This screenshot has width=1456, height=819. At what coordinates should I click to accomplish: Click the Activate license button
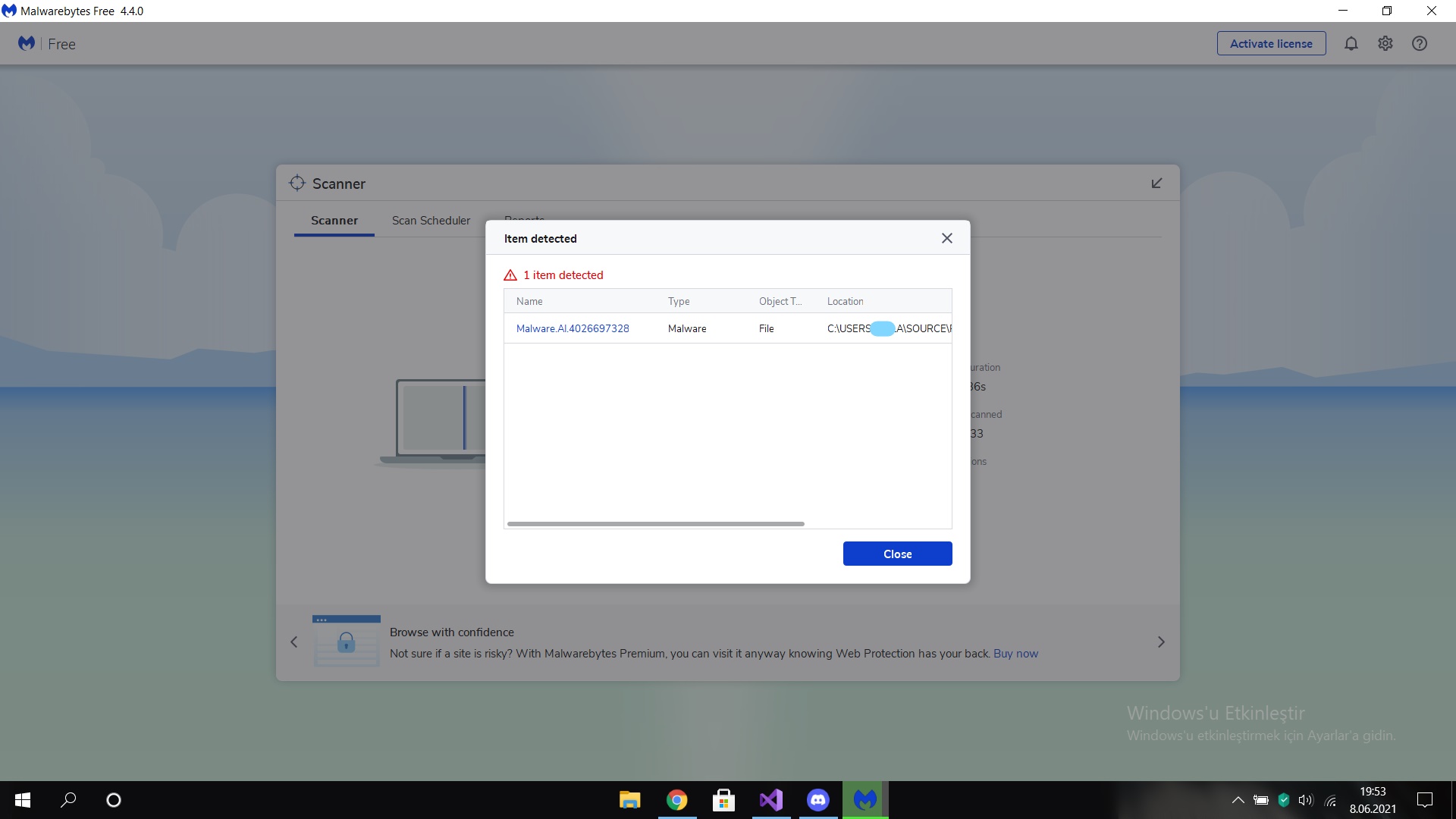click(1271, 44)
